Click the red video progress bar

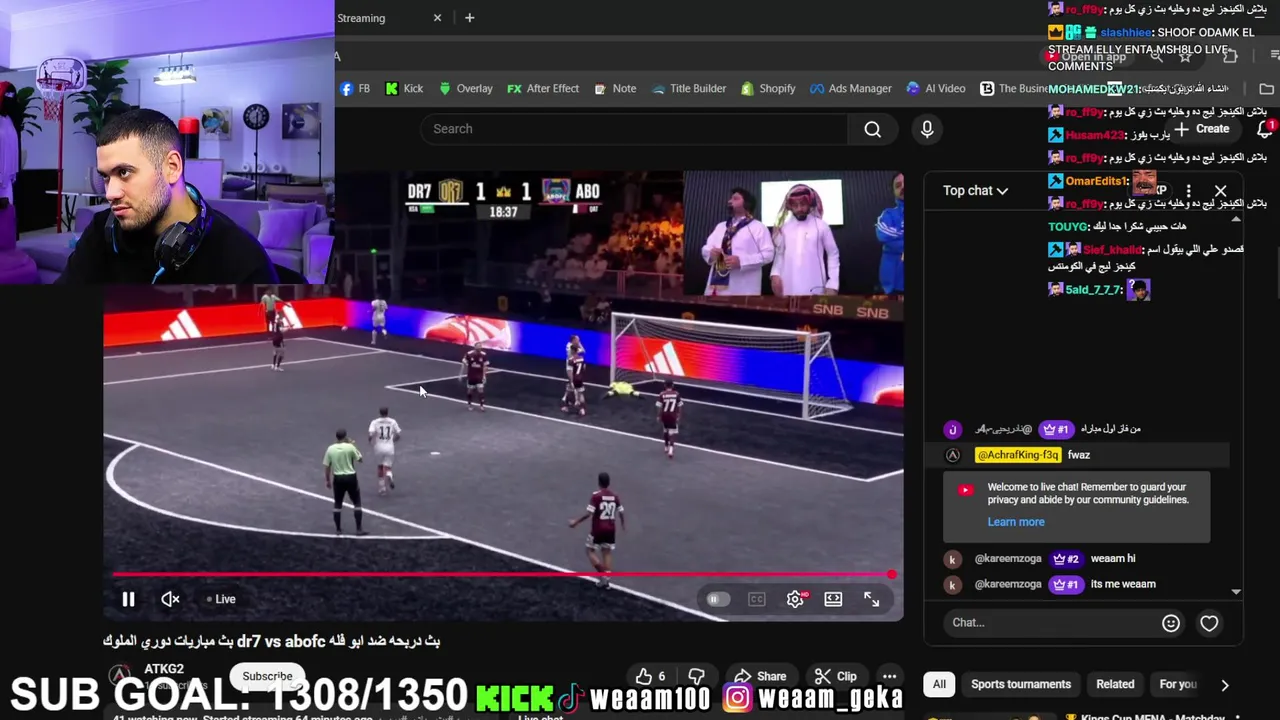[500, 575]
